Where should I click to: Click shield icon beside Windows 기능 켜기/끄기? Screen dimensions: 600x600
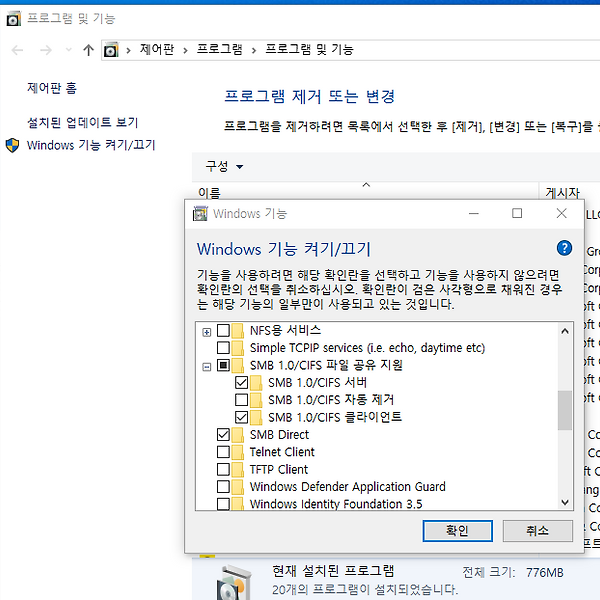[12, 145]
